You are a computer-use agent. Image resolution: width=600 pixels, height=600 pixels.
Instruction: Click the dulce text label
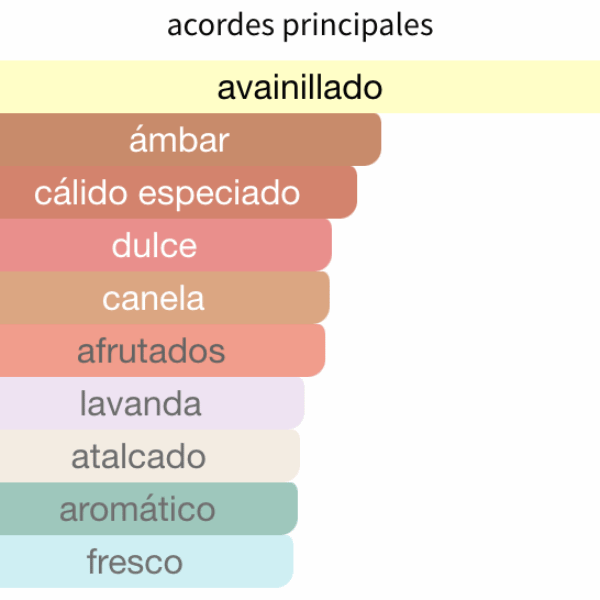[x=155, y=245]
